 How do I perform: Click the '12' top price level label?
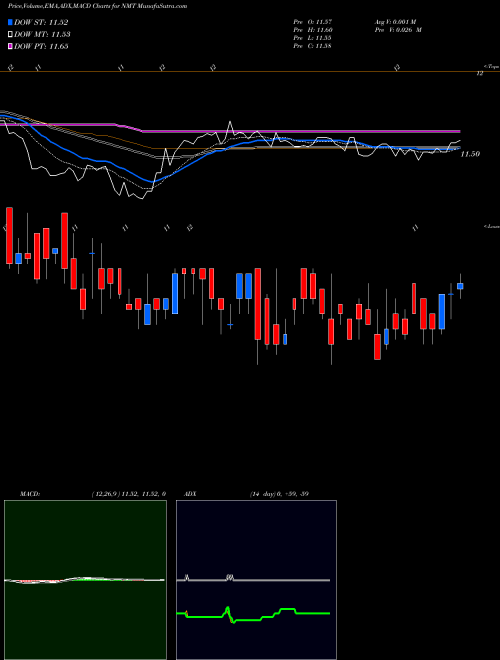pos(479,74)
